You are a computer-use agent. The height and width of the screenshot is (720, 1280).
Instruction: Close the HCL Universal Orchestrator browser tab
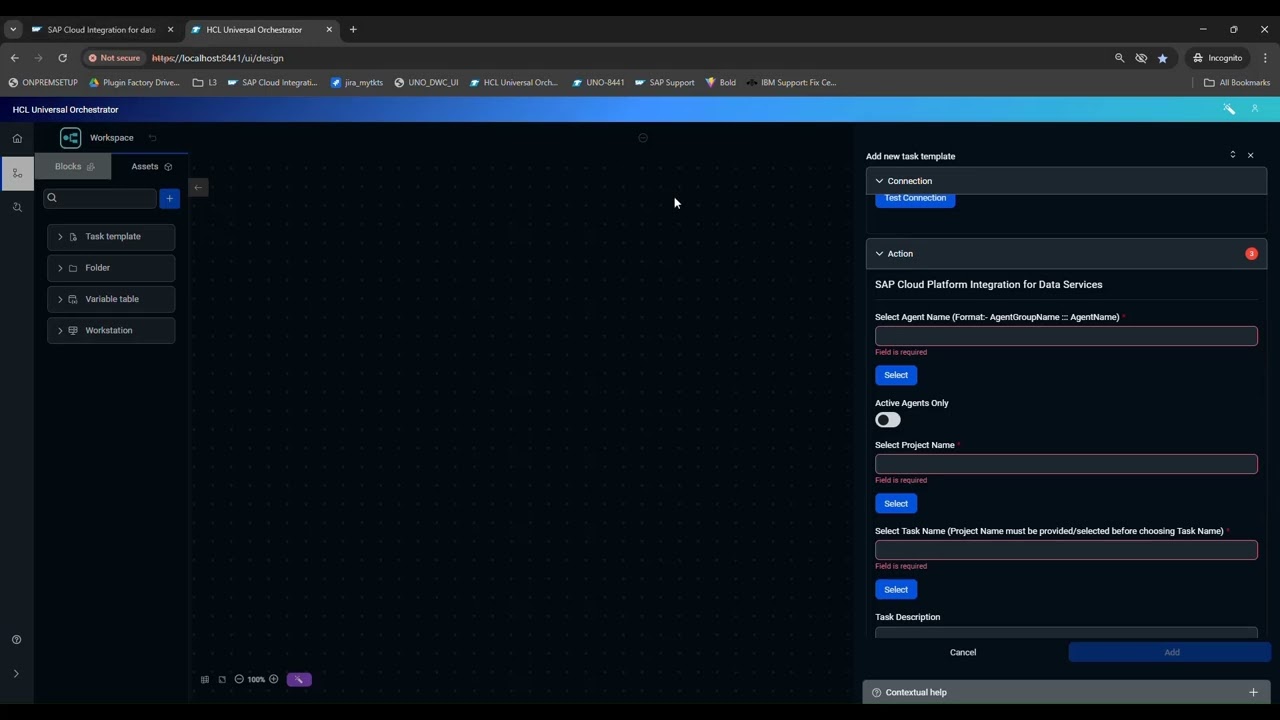[329, 30]
